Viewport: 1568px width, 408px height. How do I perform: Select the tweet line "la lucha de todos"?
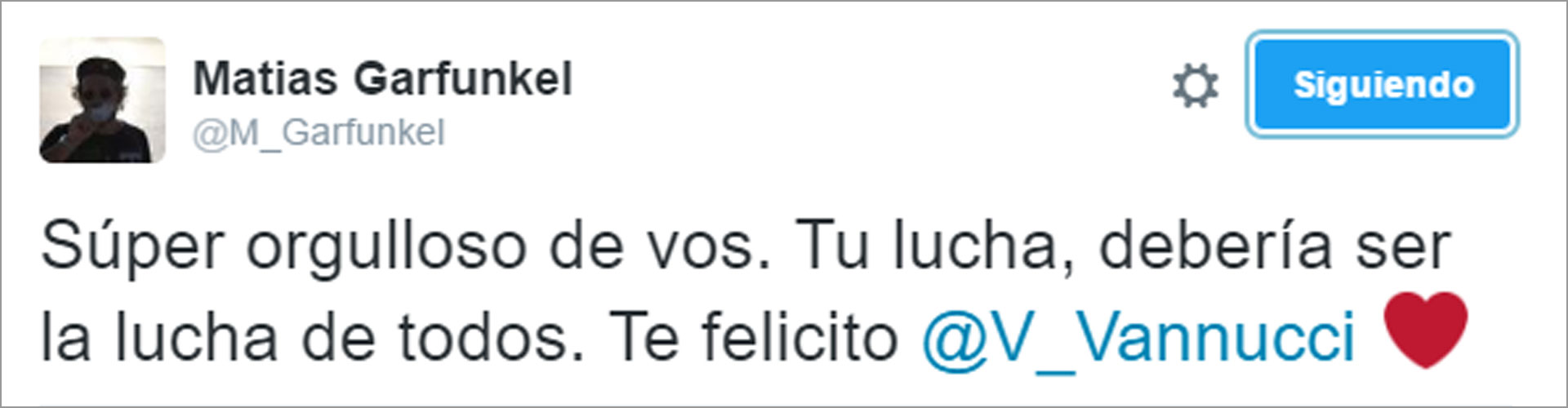pyautogui.click(x=312, y=335)
